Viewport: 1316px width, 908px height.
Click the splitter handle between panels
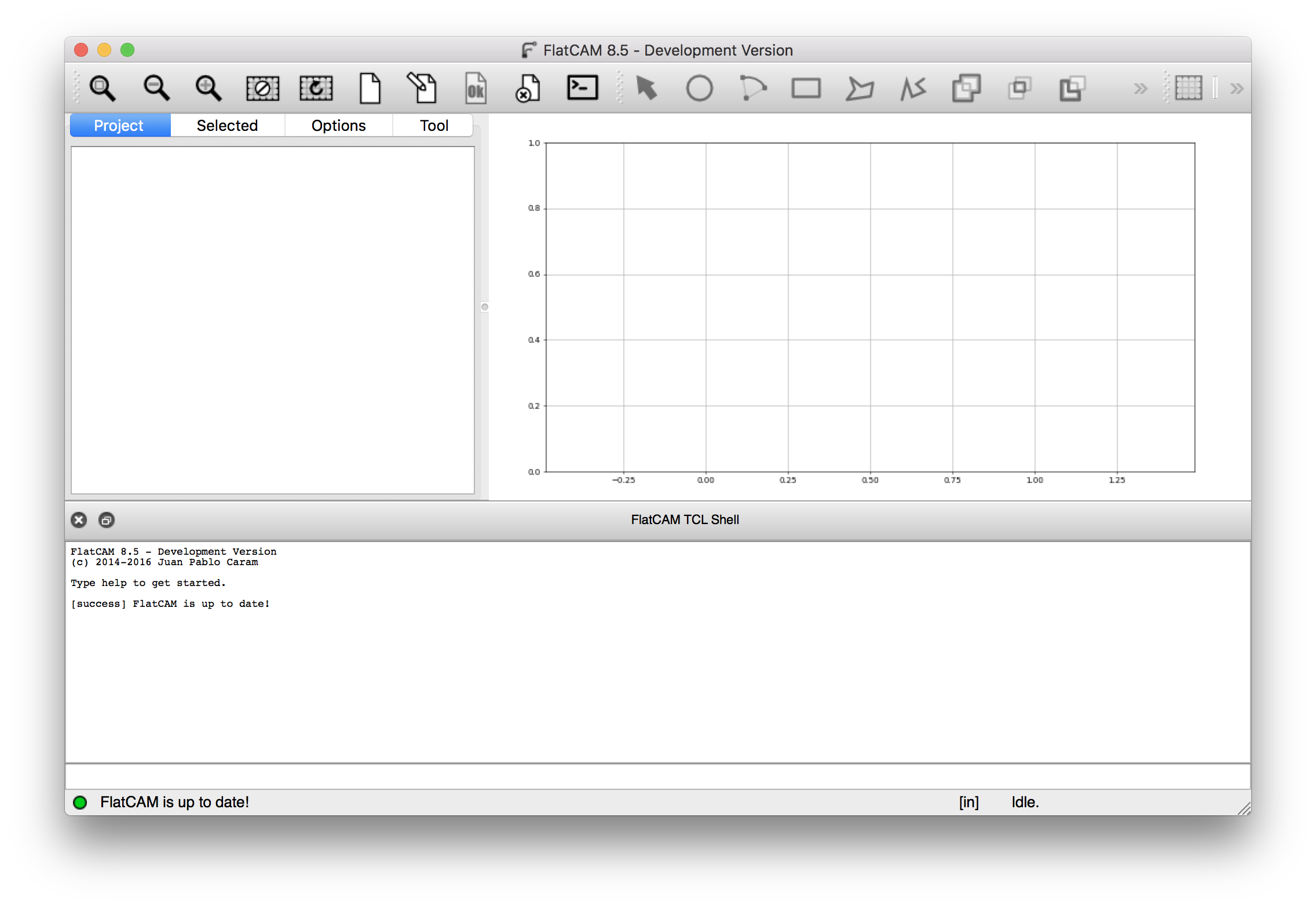tap(485, 307)
